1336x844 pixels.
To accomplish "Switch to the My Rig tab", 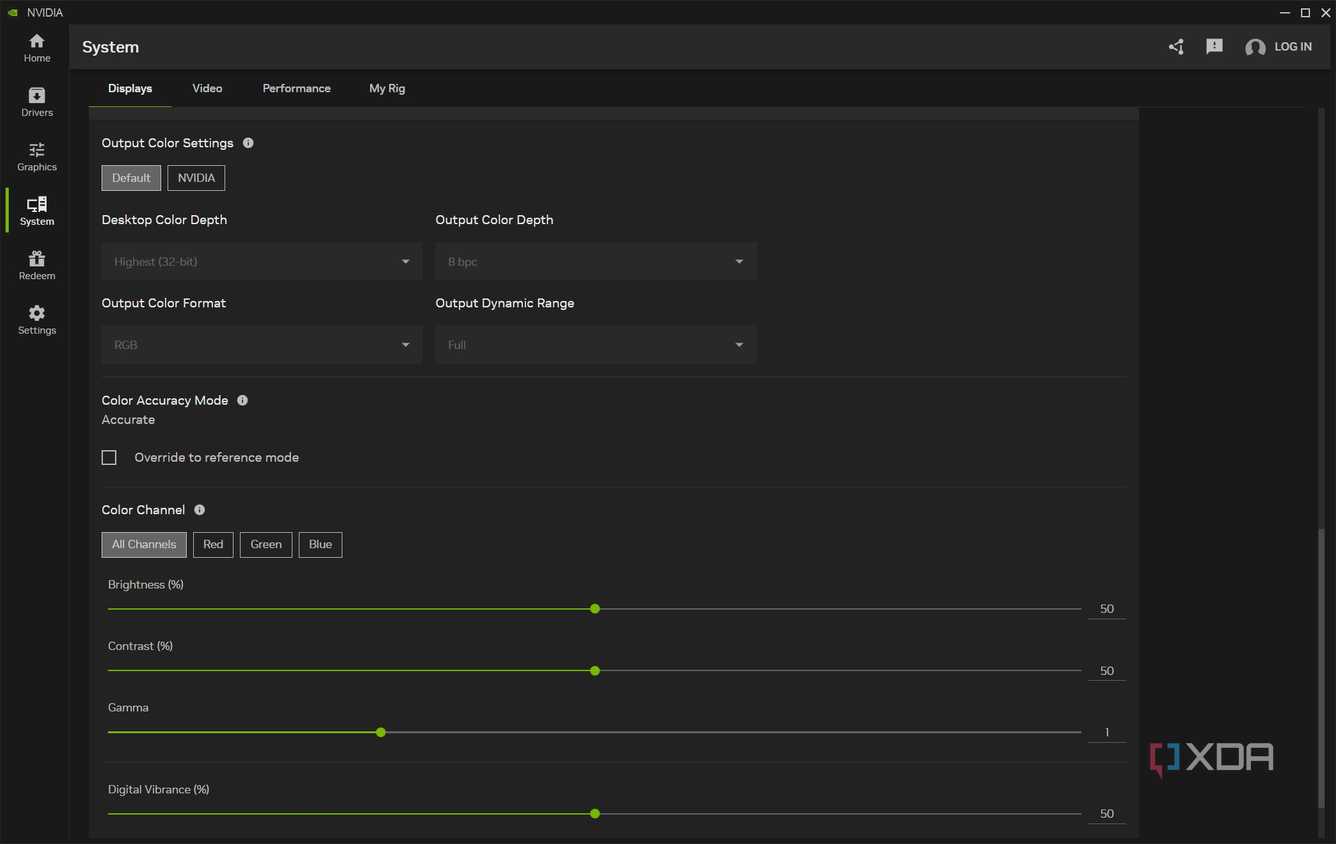I will [387, 88].
